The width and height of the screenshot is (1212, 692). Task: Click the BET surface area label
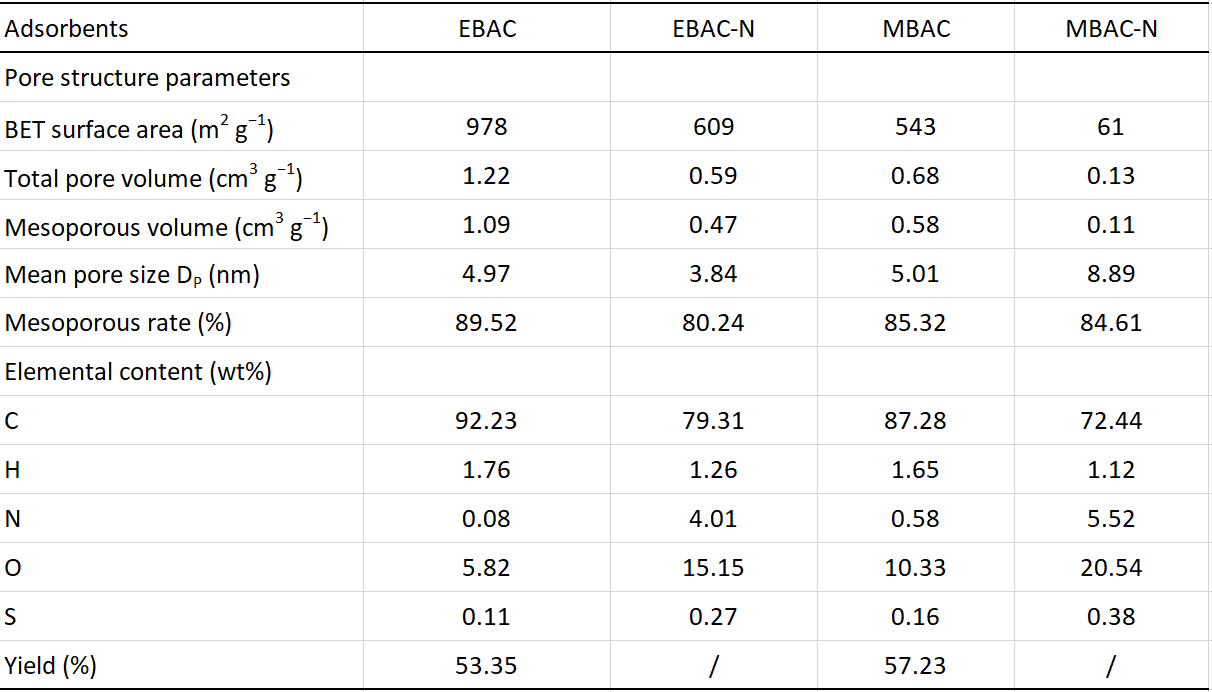click(x=139, y=128)
